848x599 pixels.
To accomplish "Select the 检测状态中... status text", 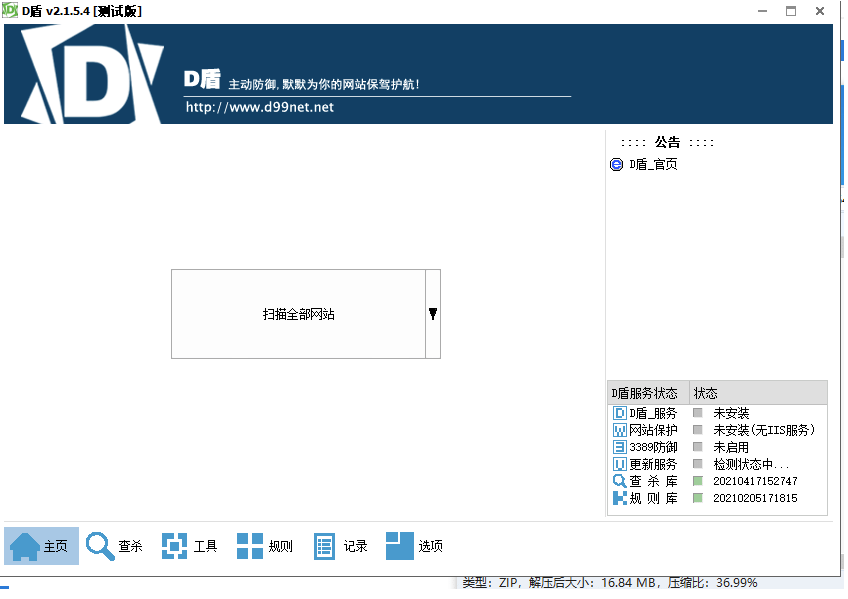I will tap(752, 465).
